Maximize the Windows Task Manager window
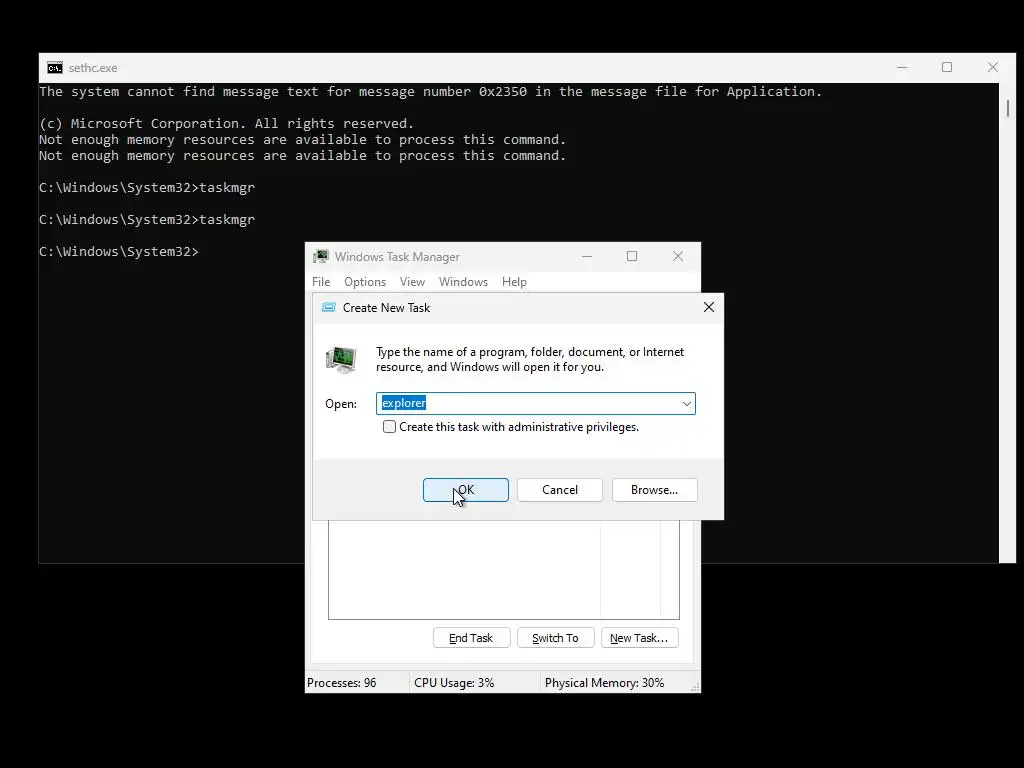Viewport: 1024px width, 768px height. click(x=632, y=257)
